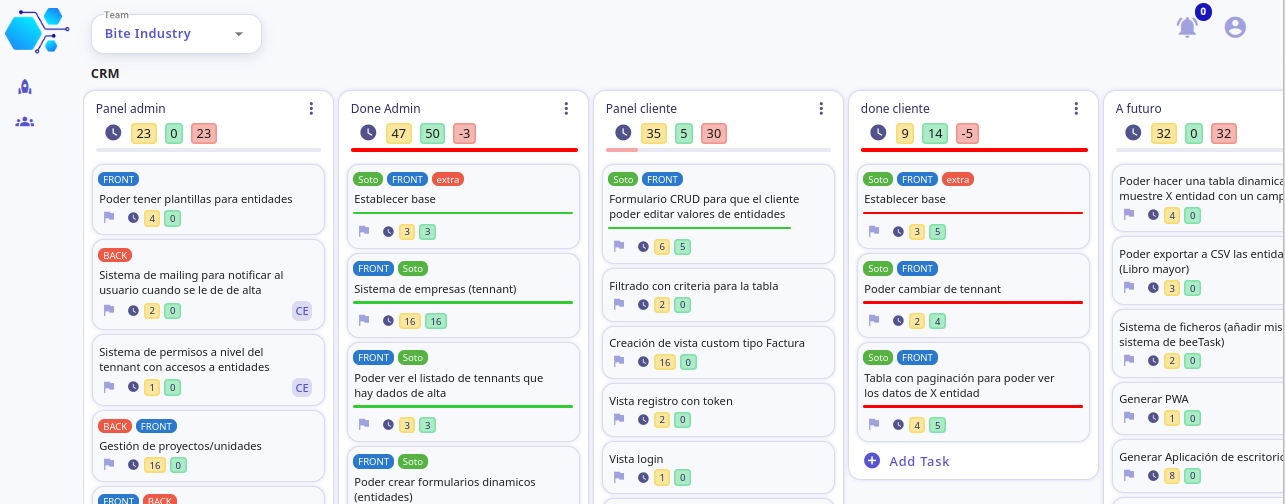Click flag on Sistema de empresas (tennant) card

364,321
